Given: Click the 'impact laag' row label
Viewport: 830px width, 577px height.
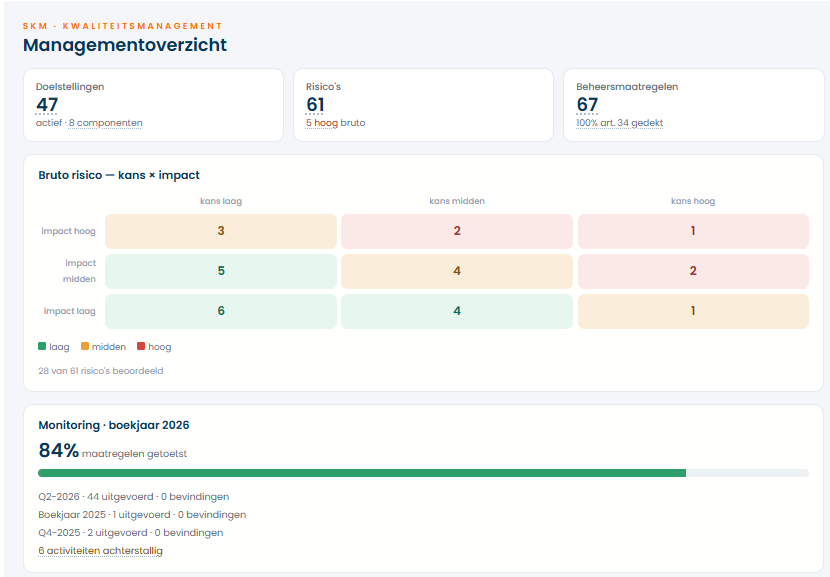Looking at the screenshot, I should tap(69, 311).
